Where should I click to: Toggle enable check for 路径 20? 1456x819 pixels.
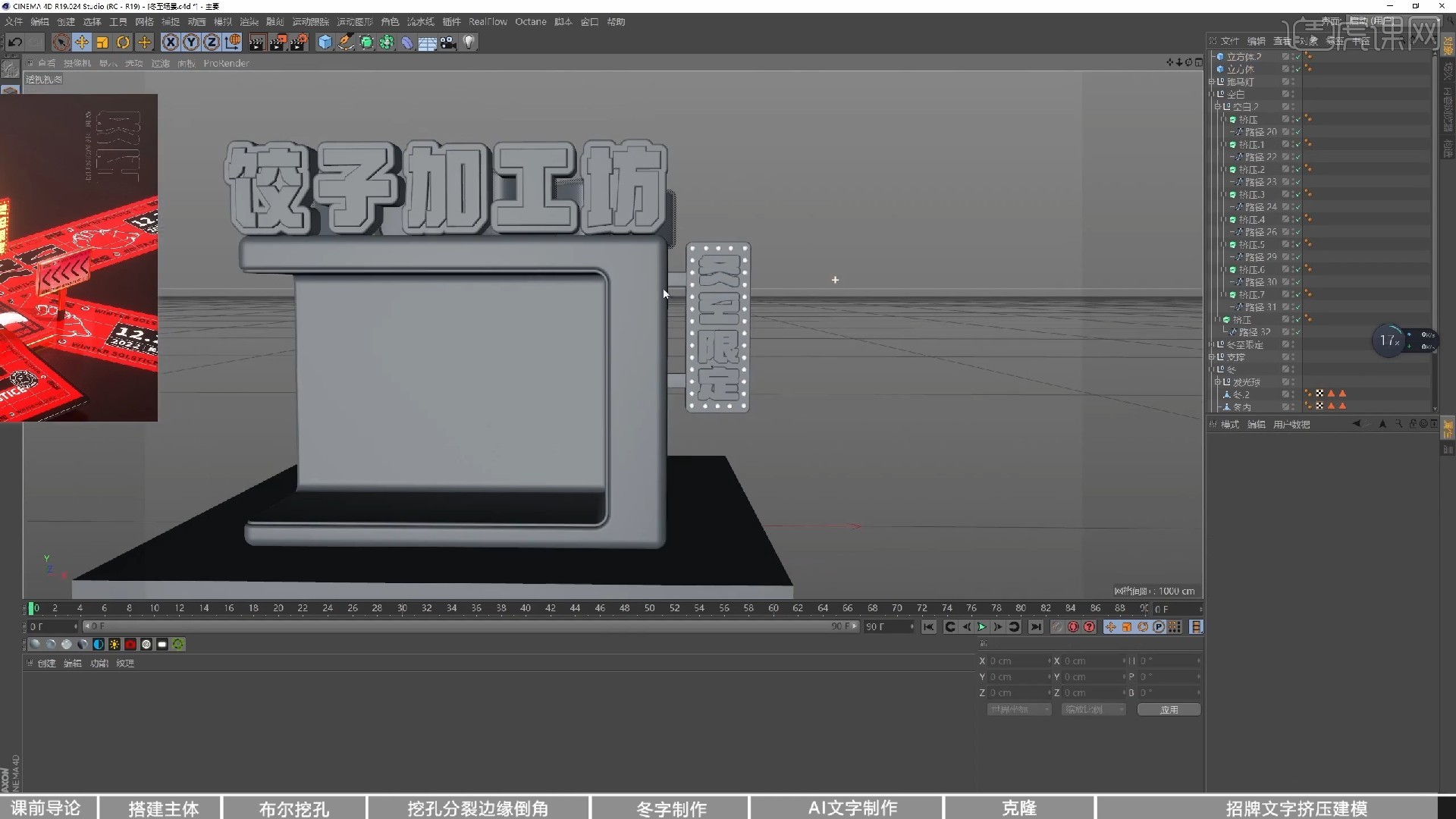pos(1297,132)
